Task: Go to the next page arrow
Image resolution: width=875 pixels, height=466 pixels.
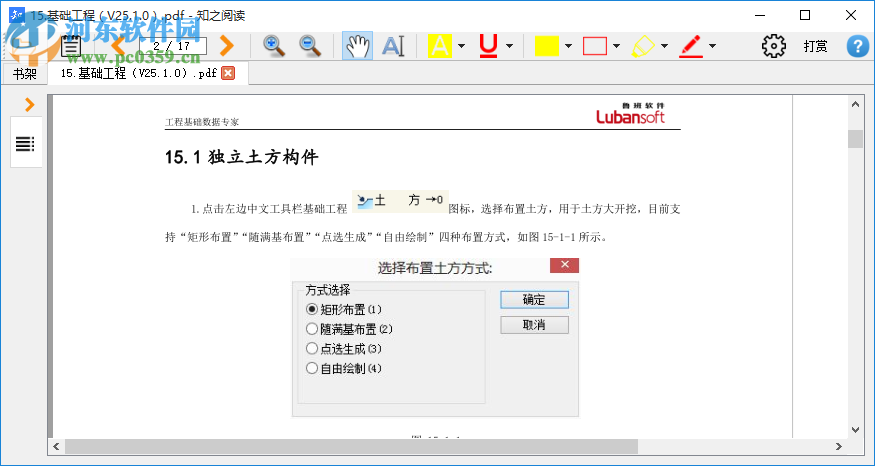Action: (226, 46)
